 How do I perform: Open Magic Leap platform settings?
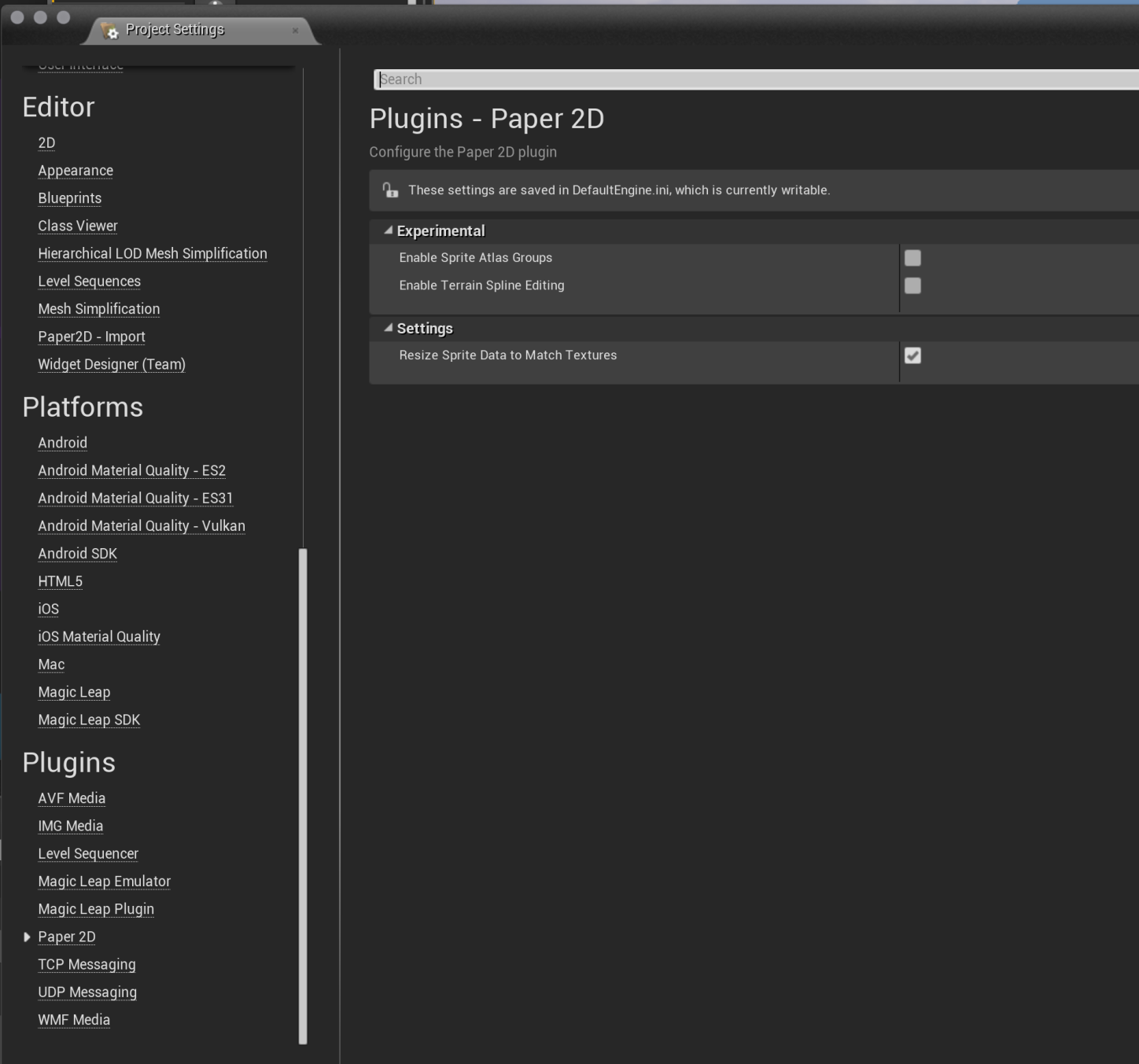pos(74,692)
